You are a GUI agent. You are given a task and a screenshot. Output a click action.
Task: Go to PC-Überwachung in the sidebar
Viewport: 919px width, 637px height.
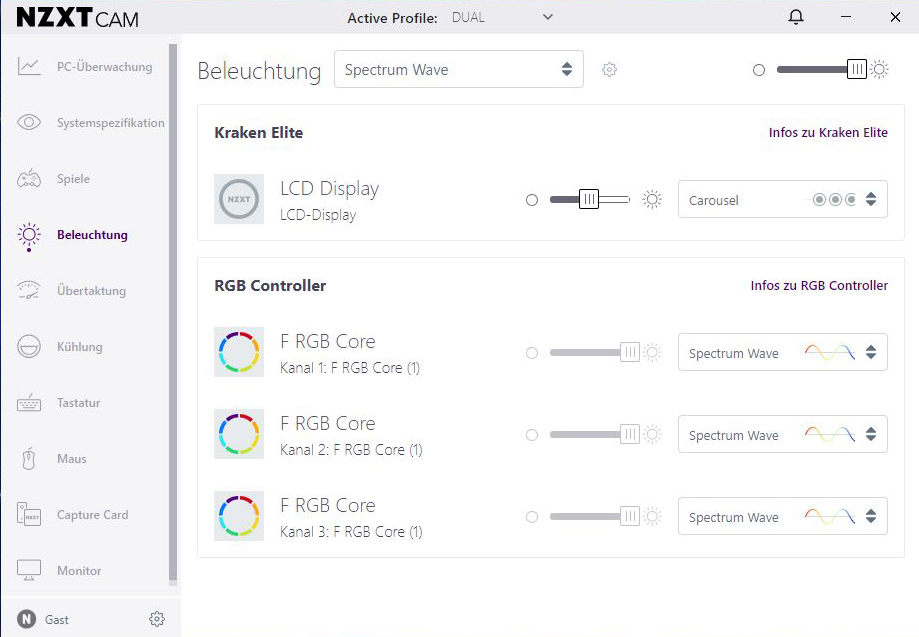104,67
